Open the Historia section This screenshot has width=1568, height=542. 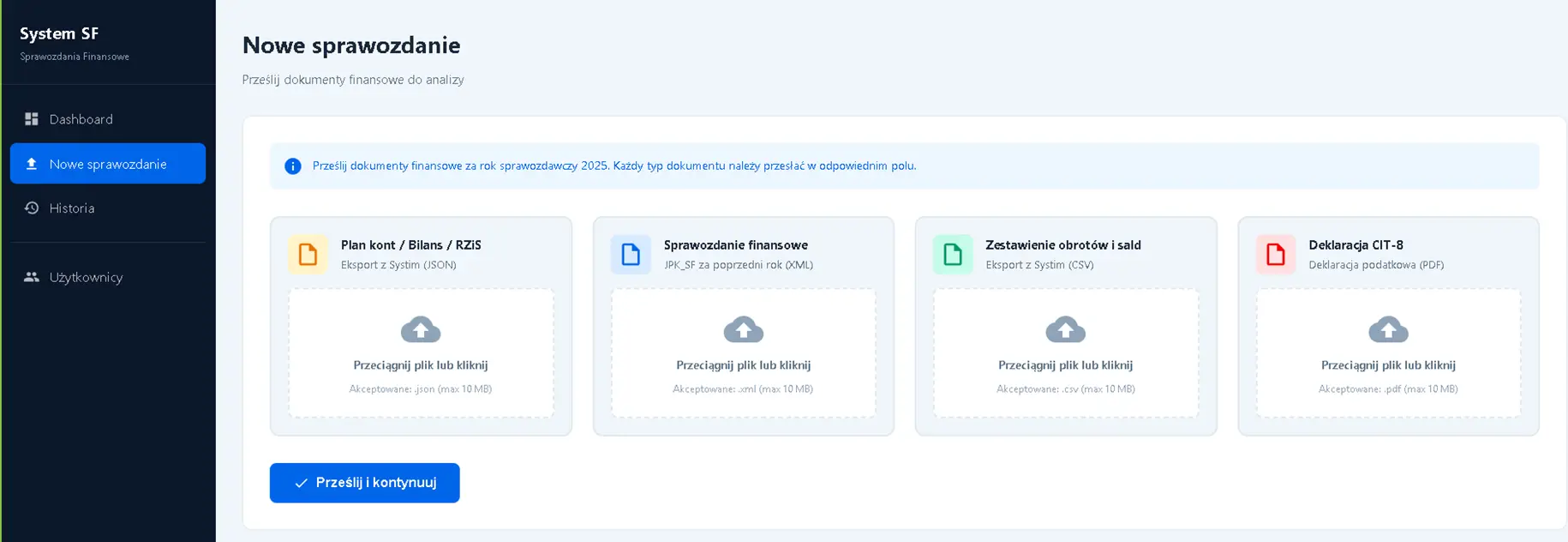(108, 208)
